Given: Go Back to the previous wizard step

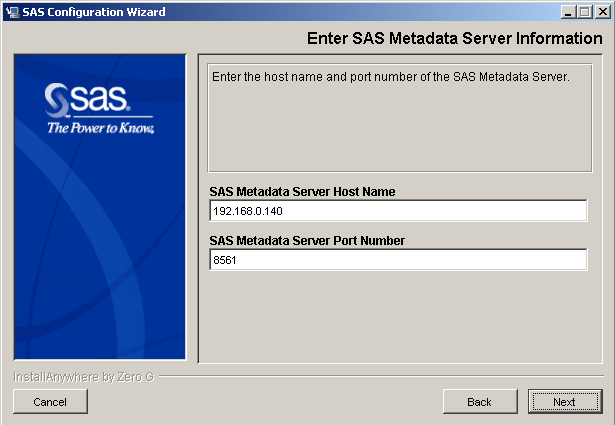Looking at the screenshot, I should point(480,401).
